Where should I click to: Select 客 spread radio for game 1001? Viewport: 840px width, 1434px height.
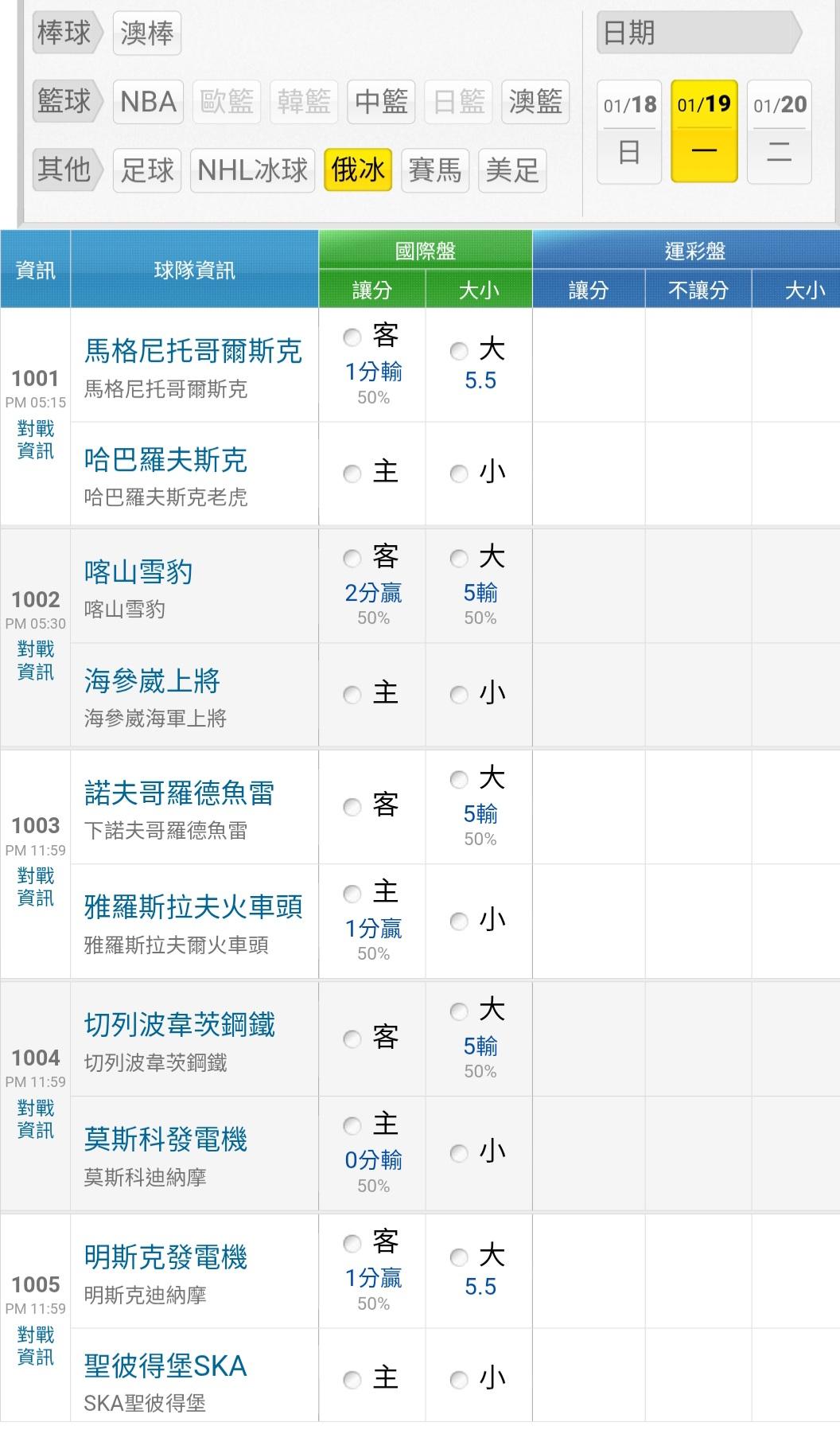pos(352,337)
